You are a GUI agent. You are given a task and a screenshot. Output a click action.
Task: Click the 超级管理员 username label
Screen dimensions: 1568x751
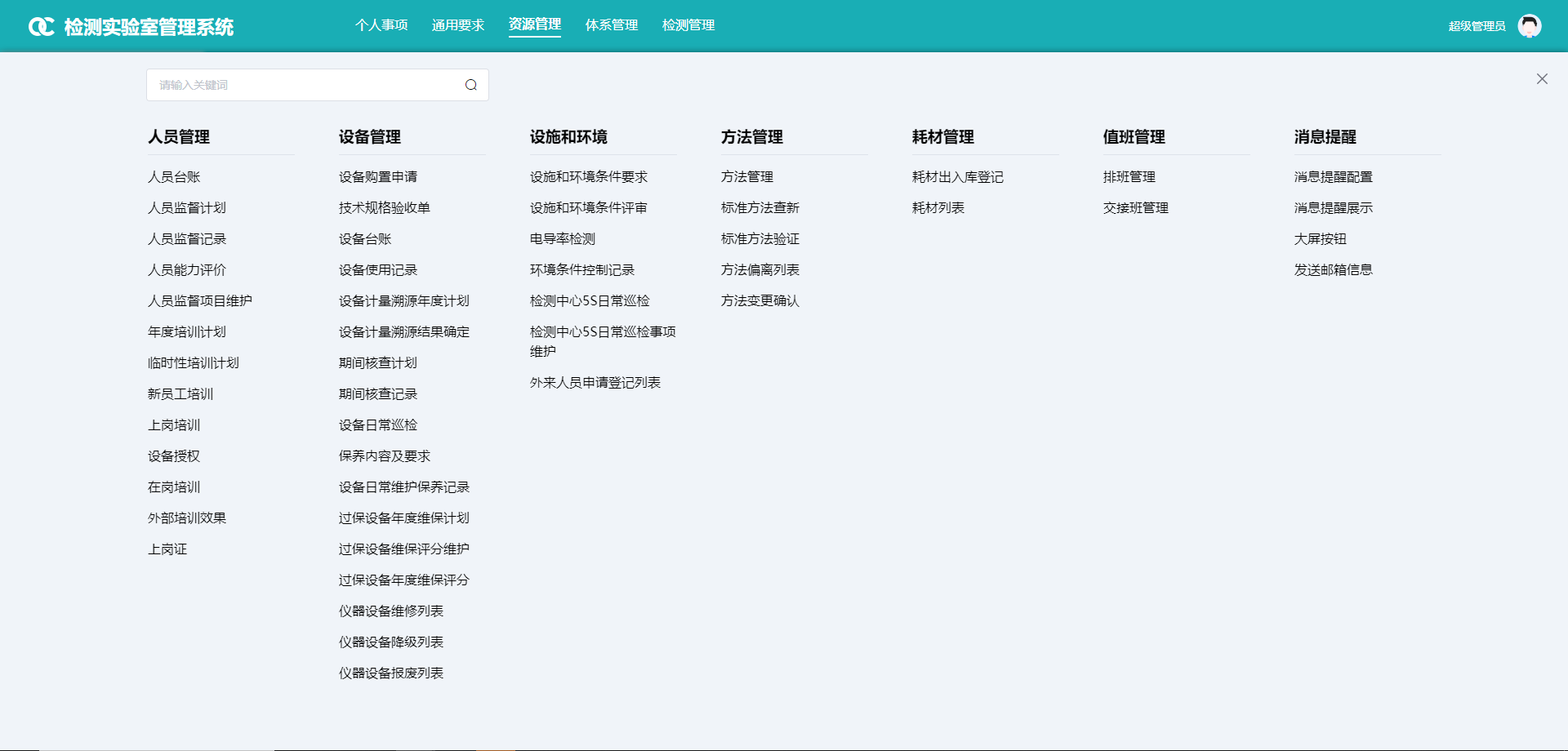click(1477, 26)
